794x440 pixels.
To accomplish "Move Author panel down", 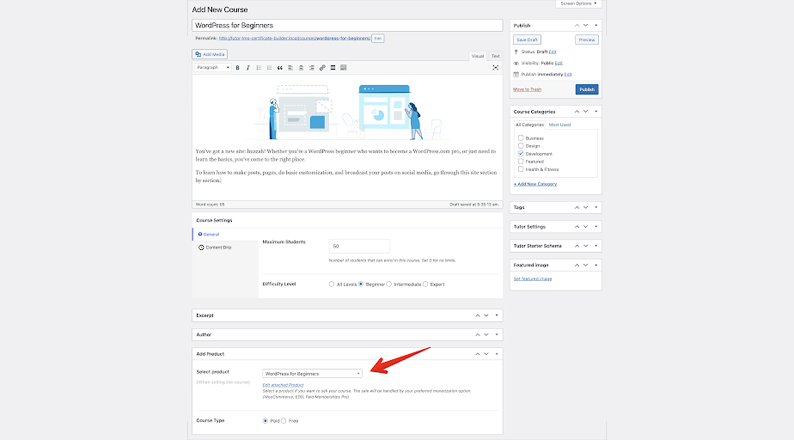I will (x=487, y=335).
